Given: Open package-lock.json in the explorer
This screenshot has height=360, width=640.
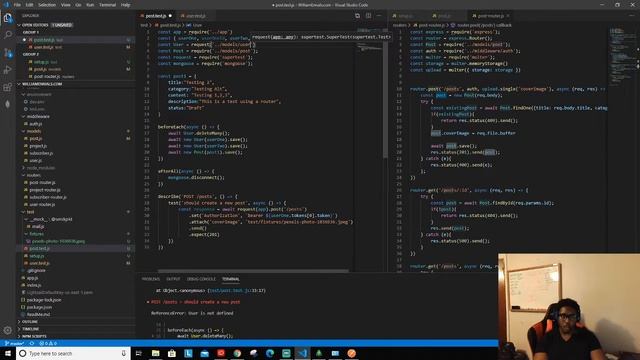Looking at the screenshot, I should coord(44,300).
